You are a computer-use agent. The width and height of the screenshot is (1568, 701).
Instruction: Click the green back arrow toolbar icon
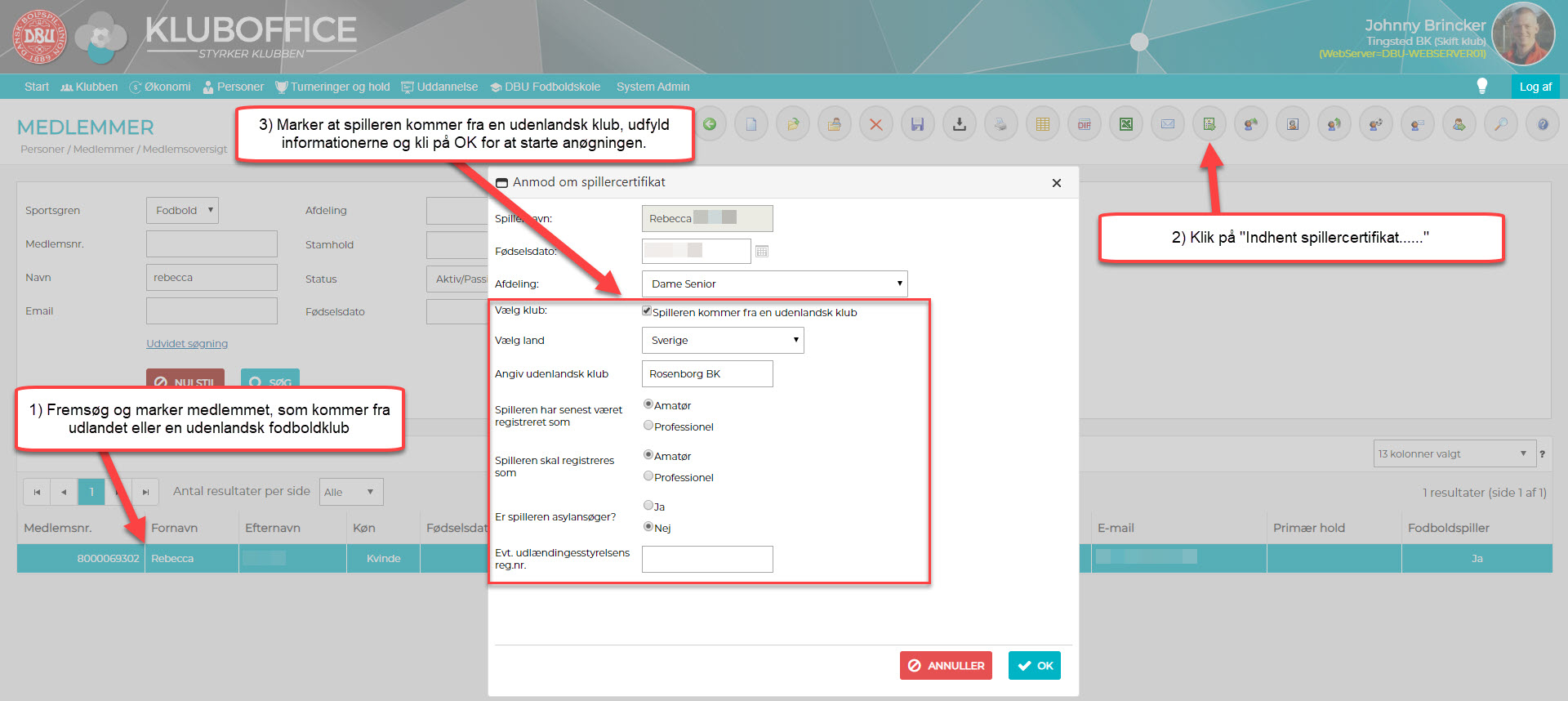tap(710, 124)
